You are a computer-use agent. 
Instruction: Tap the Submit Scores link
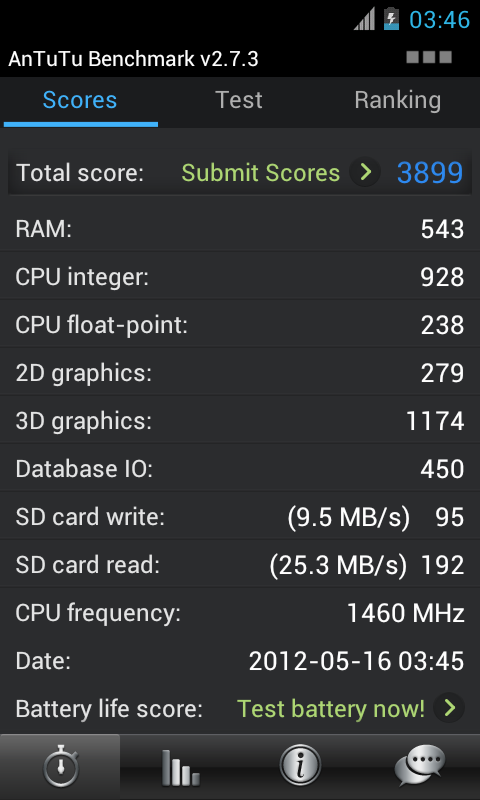261,173
